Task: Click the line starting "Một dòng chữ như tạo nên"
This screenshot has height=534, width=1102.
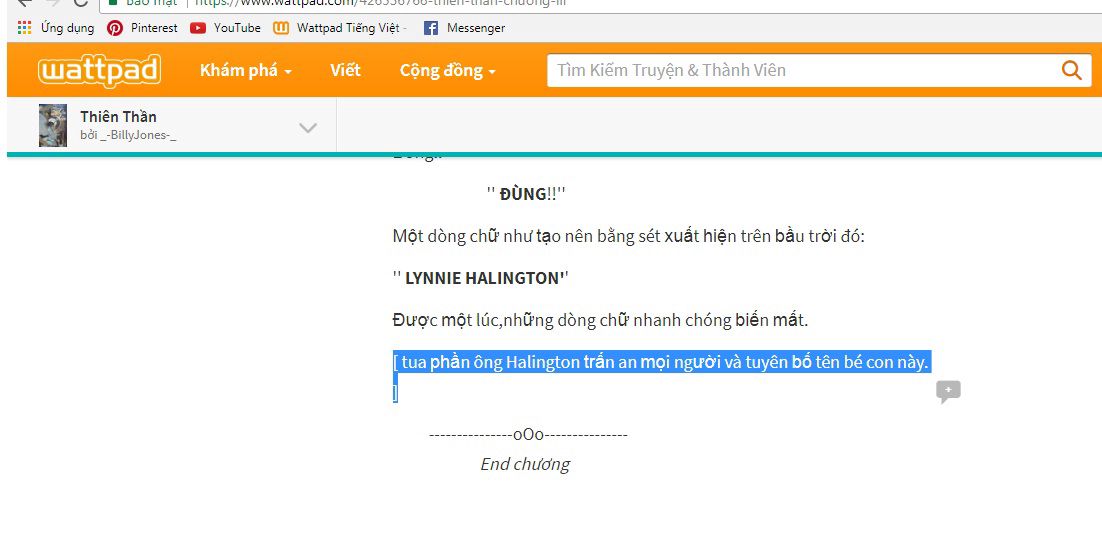Action: pyautogui.click(x=628, y=236)
